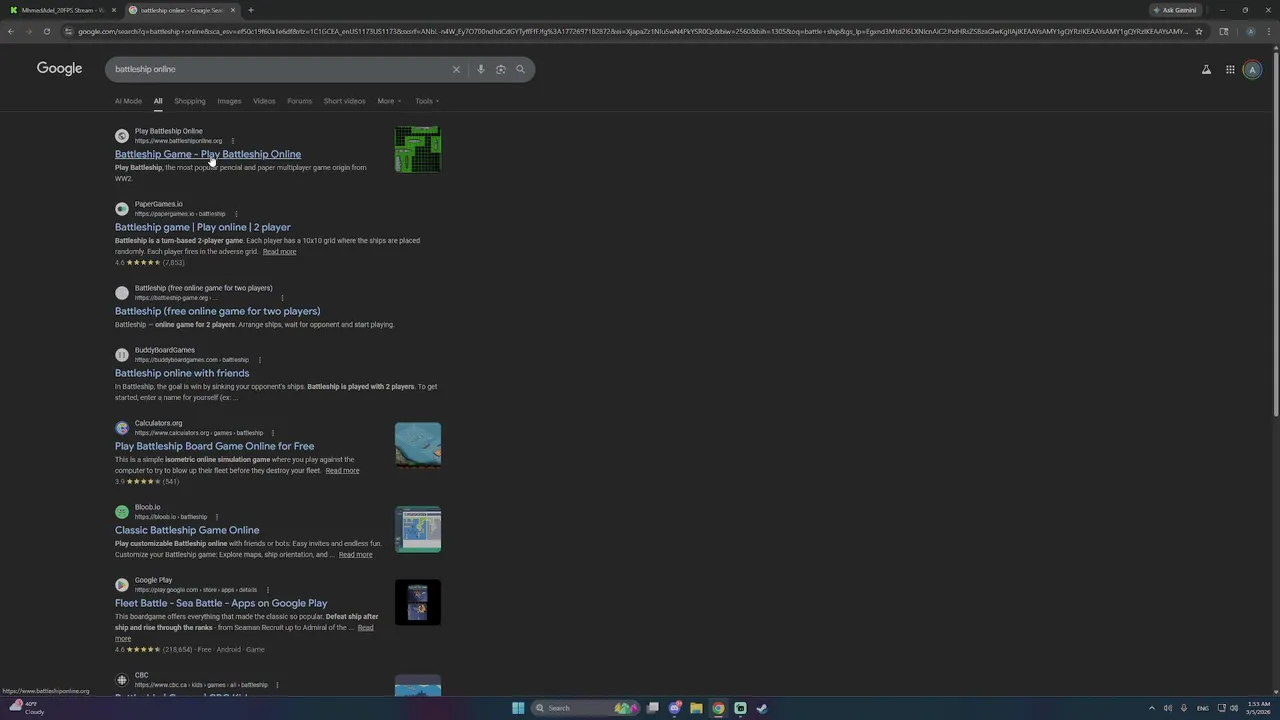Open Battleship Game - Play Battleship Online link

(208, 154)
